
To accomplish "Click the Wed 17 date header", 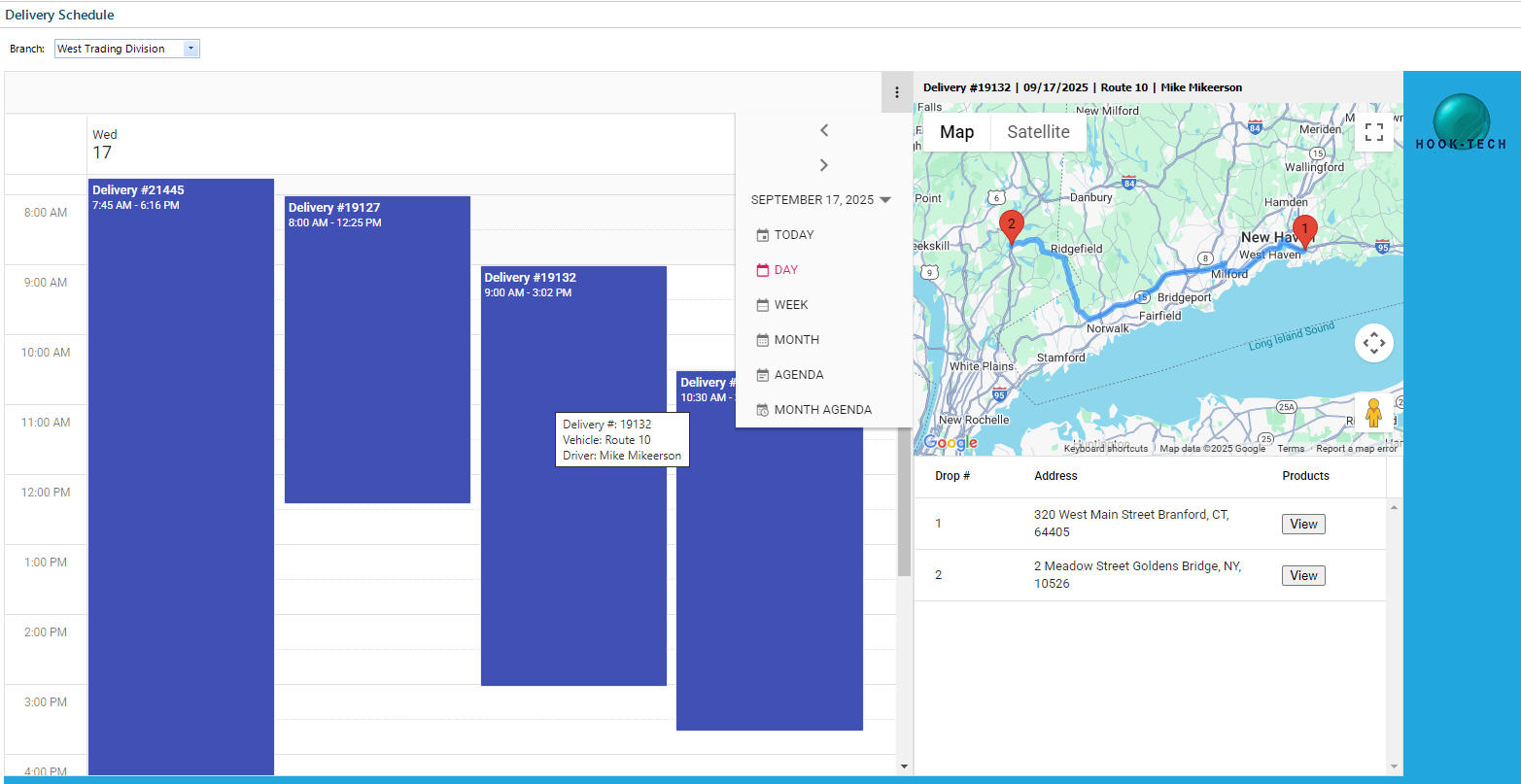I will pyautogui.click(x=104, y=145).
